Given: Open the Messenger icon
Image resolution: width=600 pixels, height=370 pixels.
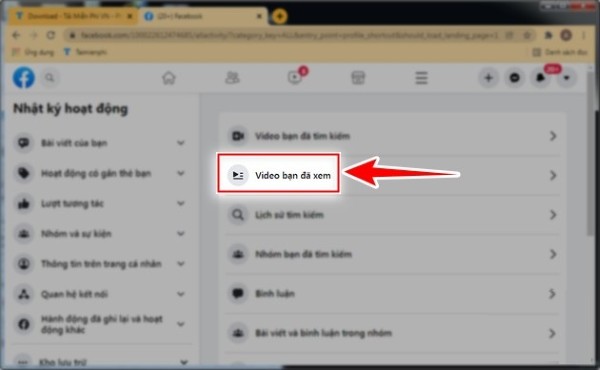Looking at the screenshot, I should [515, 78].
